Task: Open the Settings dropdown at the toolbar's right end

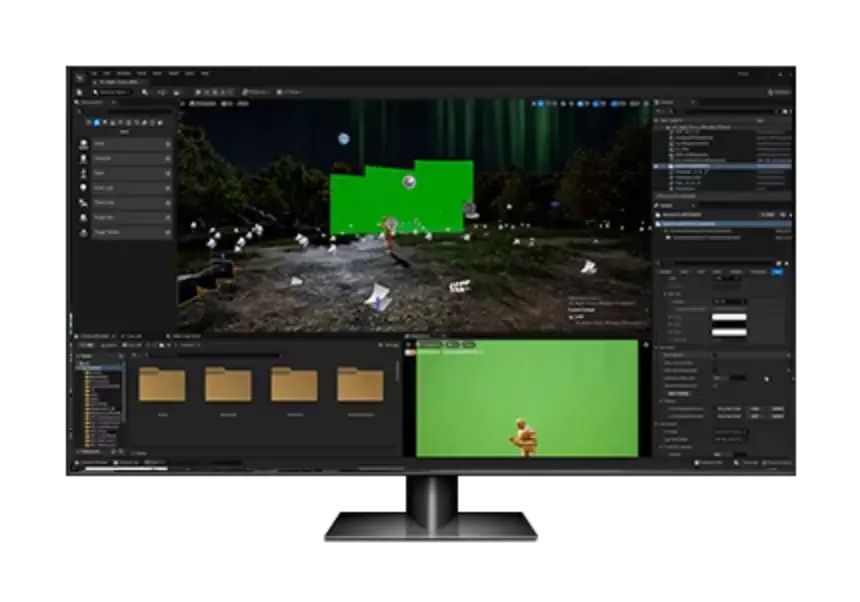Action: tap(777, 92)
